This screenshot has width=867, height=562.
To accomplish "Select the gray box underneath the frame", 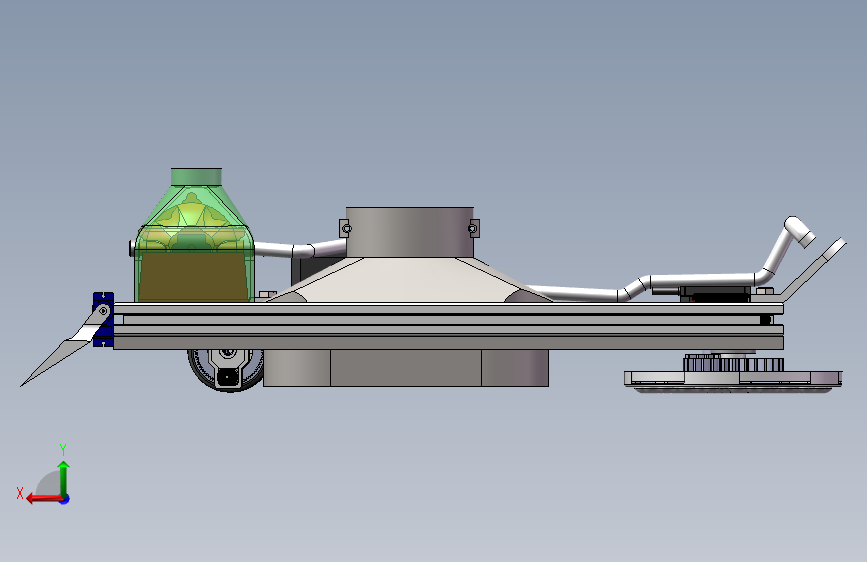I will point(406,368).
